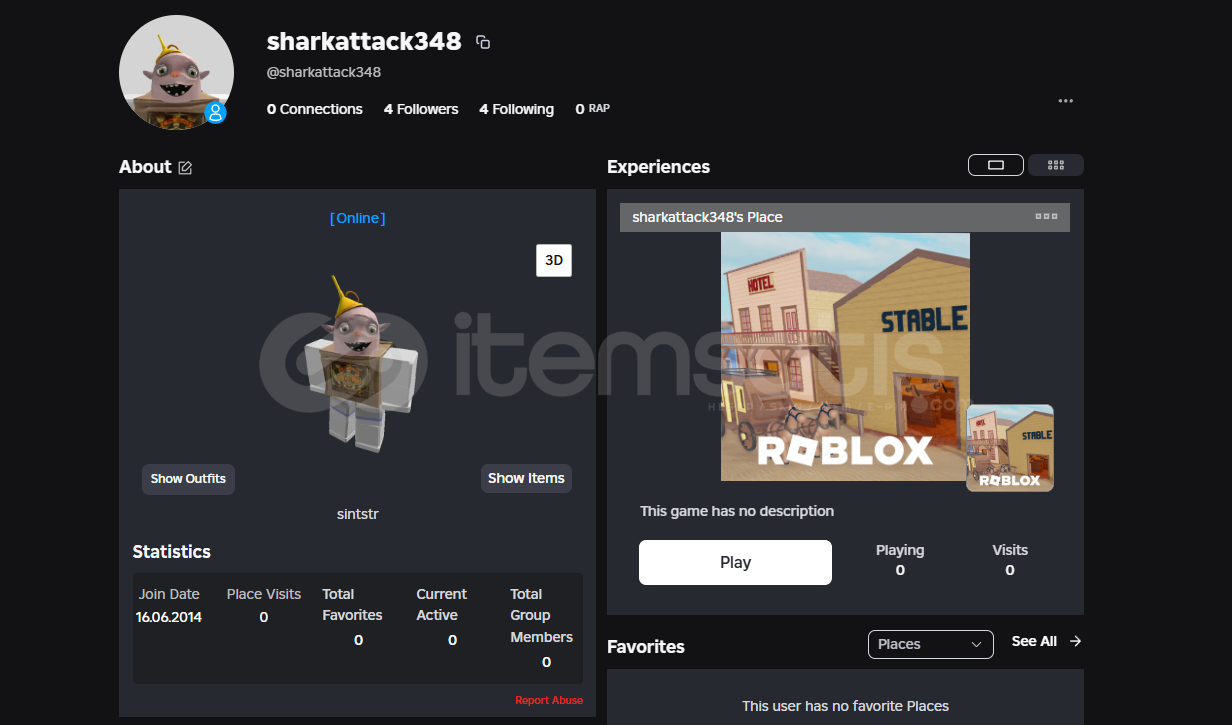Image resolution: width=1232 pixels, height=725 pixels.
Task: Open the experience card three-dot menu
Action: (x=1046, y=217)
